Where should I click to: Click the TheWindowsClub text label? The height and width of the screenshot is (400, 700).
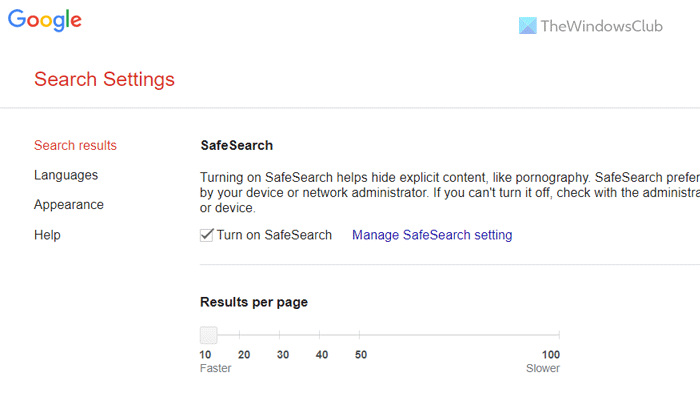[x=594, y=27]
